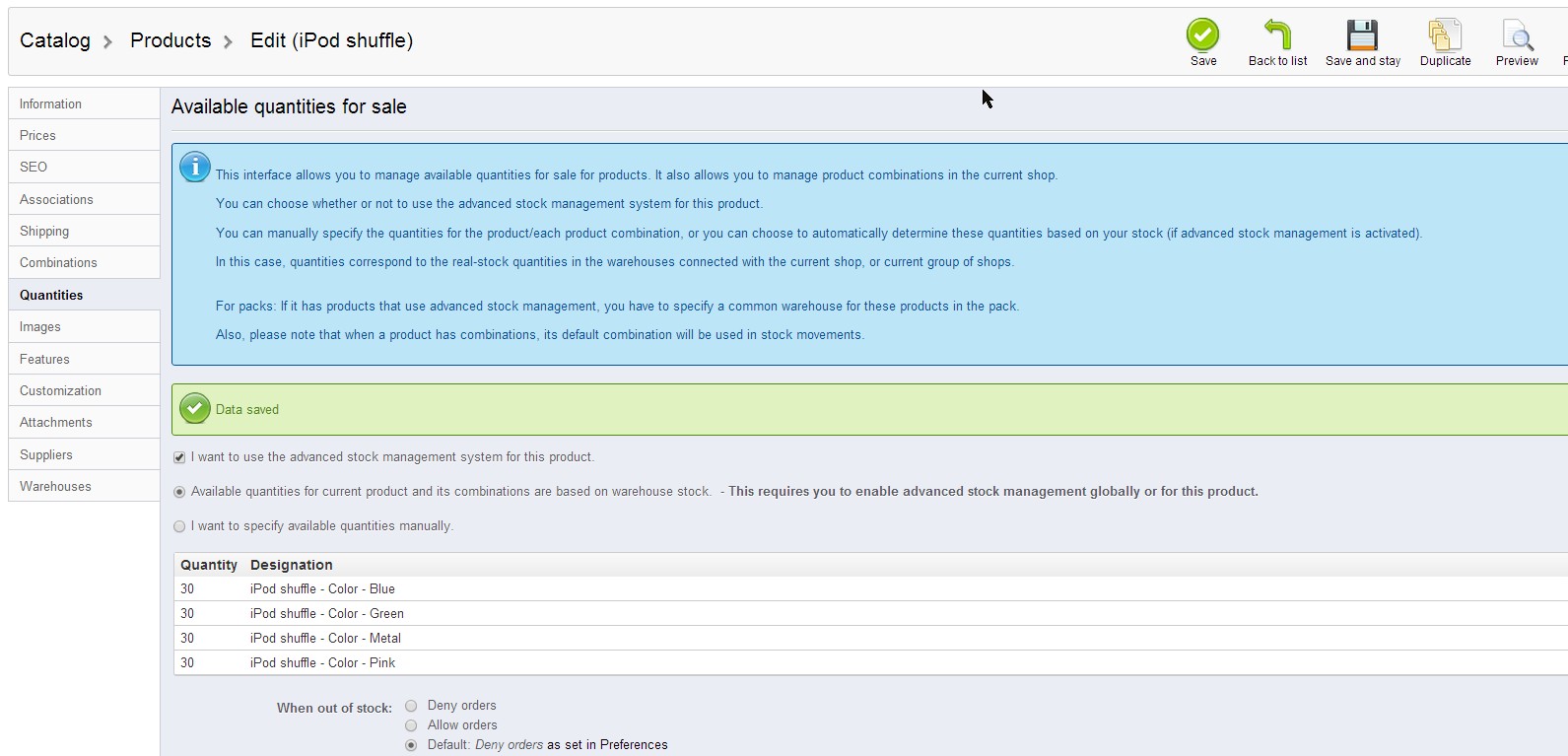Click the iPod shuffle - Color - Pink row
This screenshot has height=756, width=1568.
(x=870, y=662)
